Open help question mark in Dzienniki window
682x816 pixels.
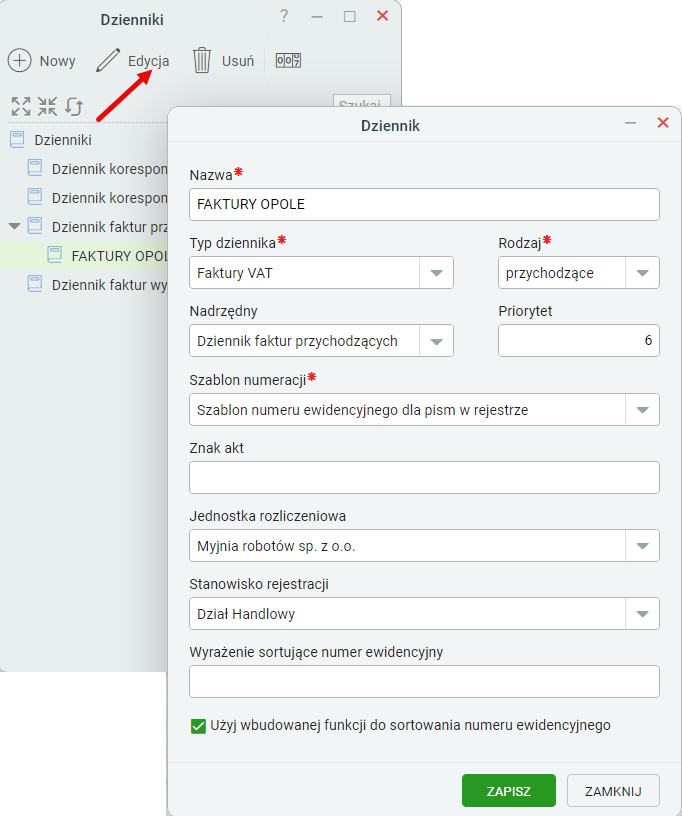tap(284, 16)
